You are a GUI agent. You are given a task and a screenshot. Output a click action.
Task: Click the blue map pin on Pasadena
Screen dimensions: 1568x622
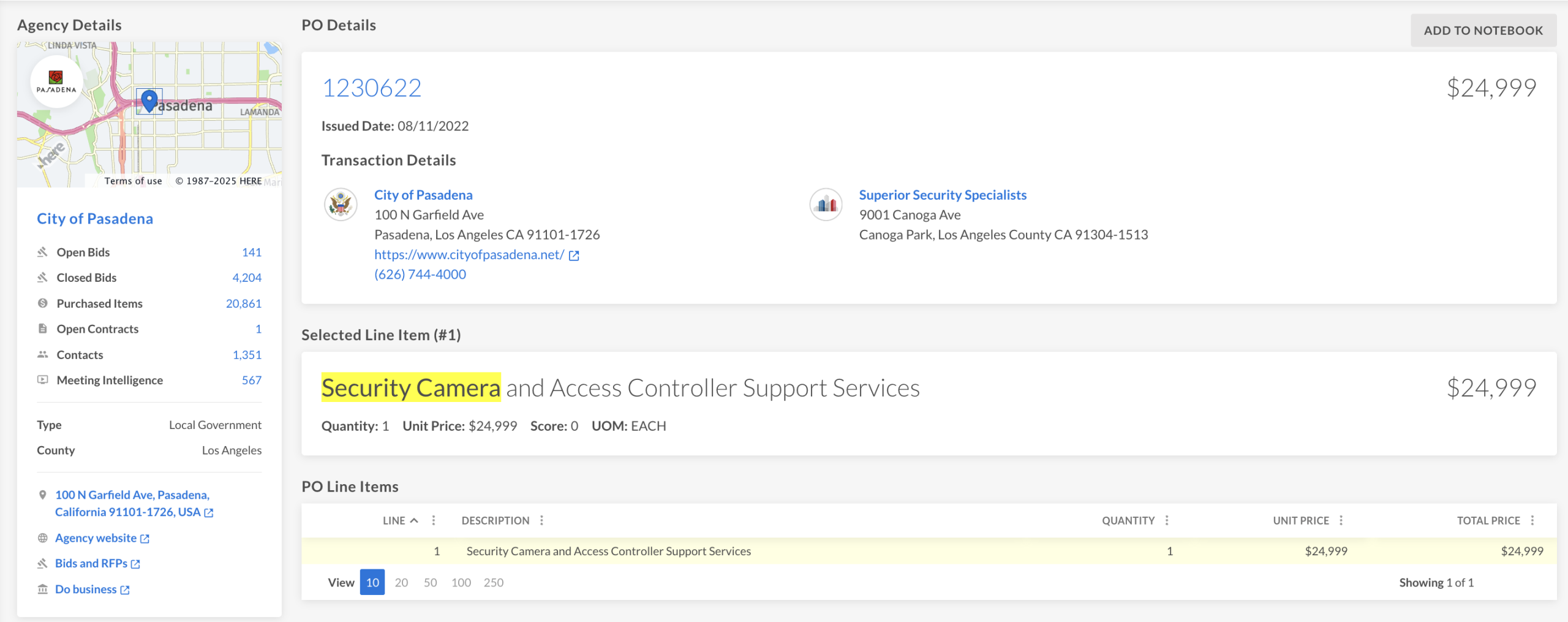(149, 101)
